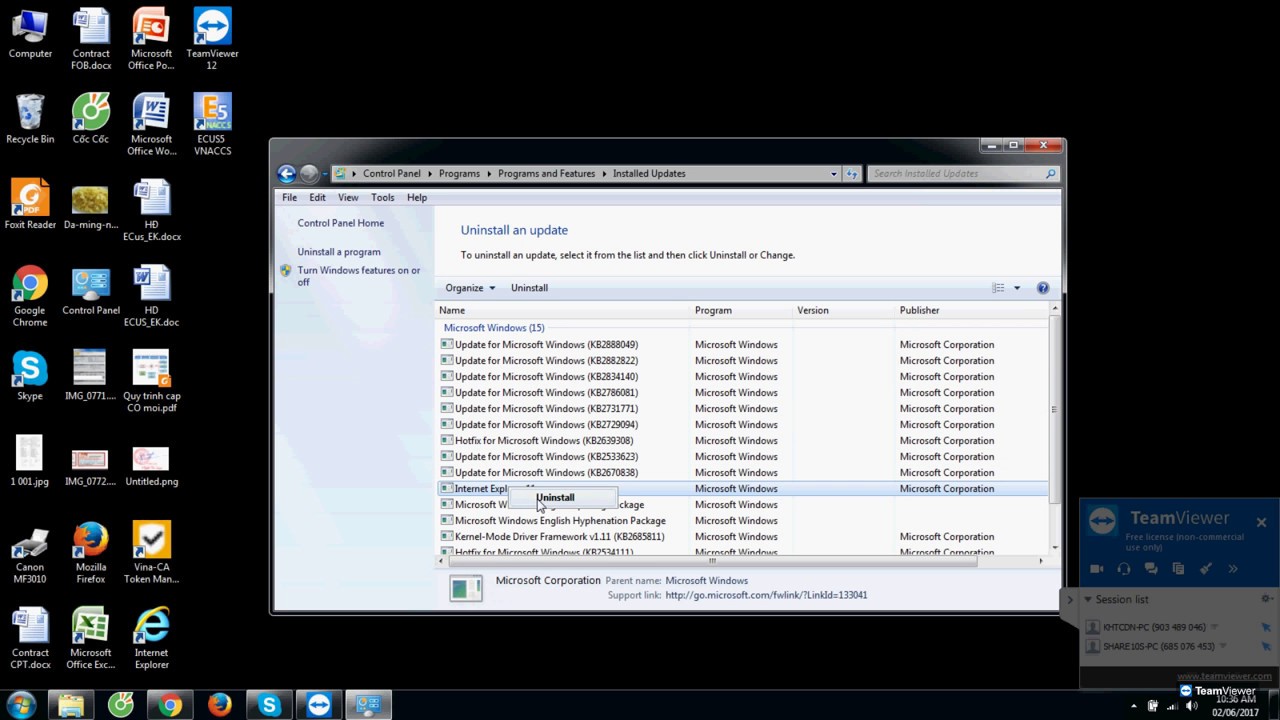Select the Control Panel desktop shortcut

click(x=91, y=290)
